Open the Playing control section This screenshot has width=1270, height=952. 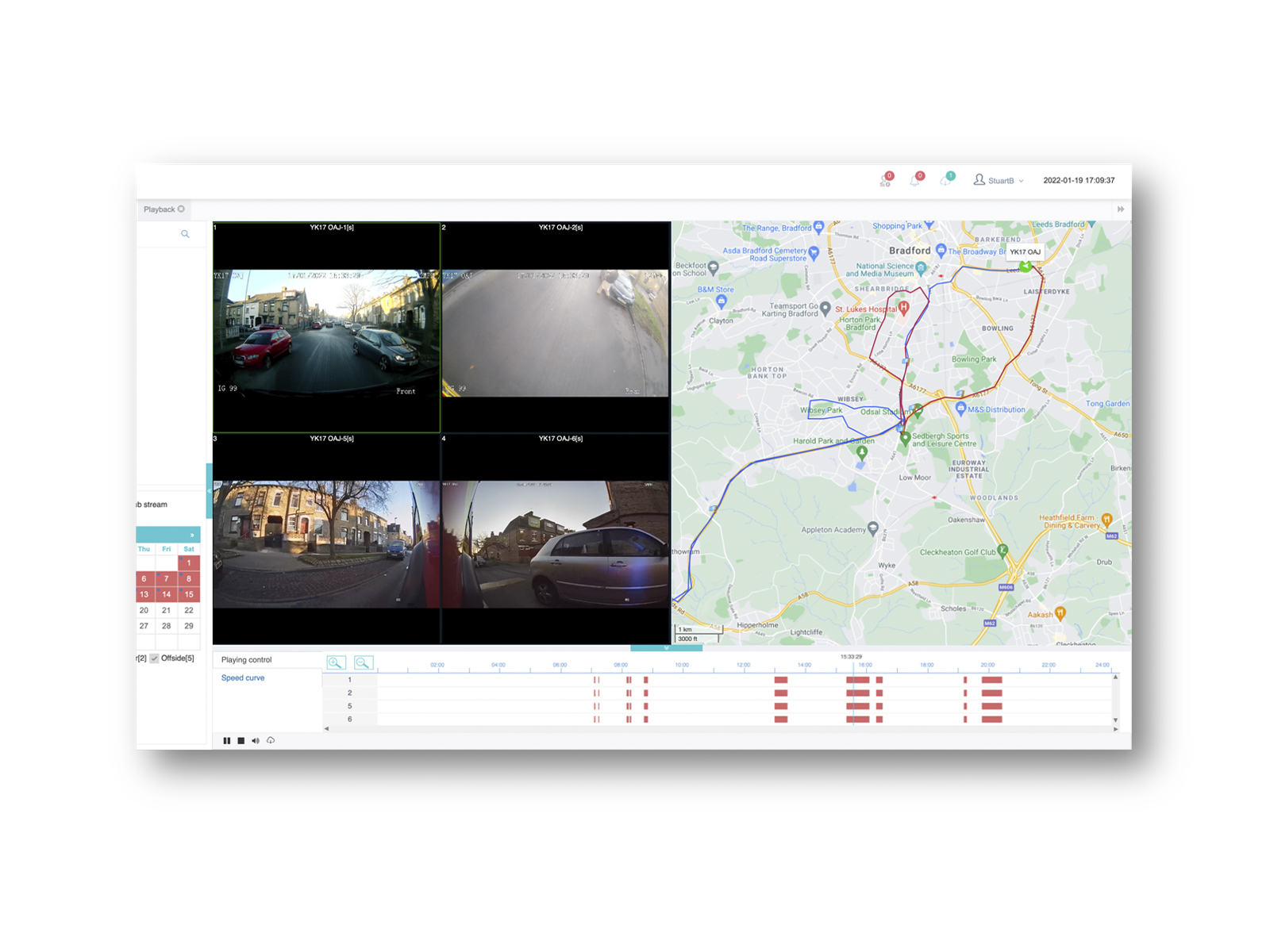coord(246,659)
